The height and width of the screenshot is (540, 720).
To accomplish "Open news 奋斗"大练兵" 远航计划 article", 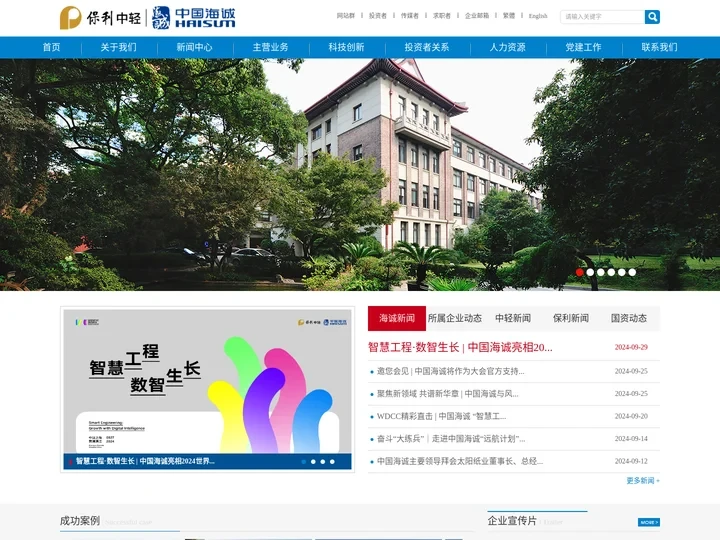I will click(451, 439).
